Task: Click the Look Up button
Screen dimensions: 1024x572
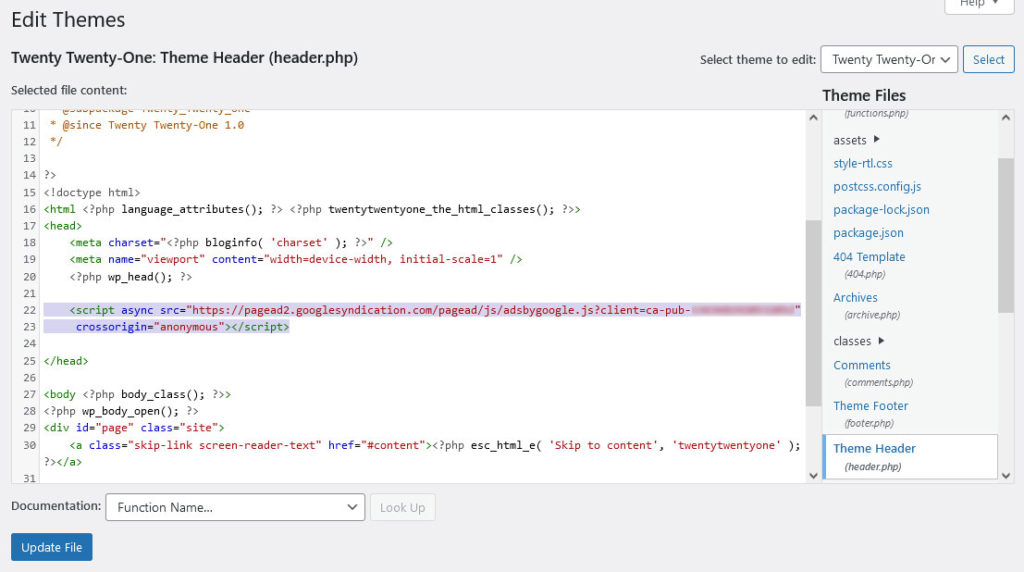Action: [x=402, y=507]
